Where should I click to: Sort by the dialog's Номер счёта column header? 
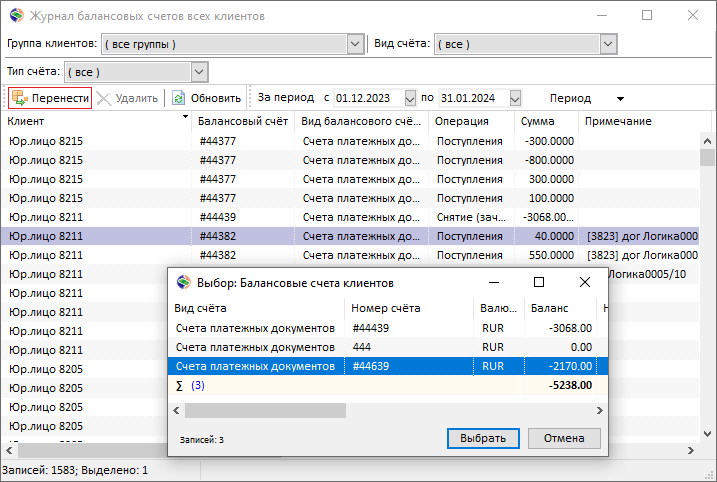409,308
